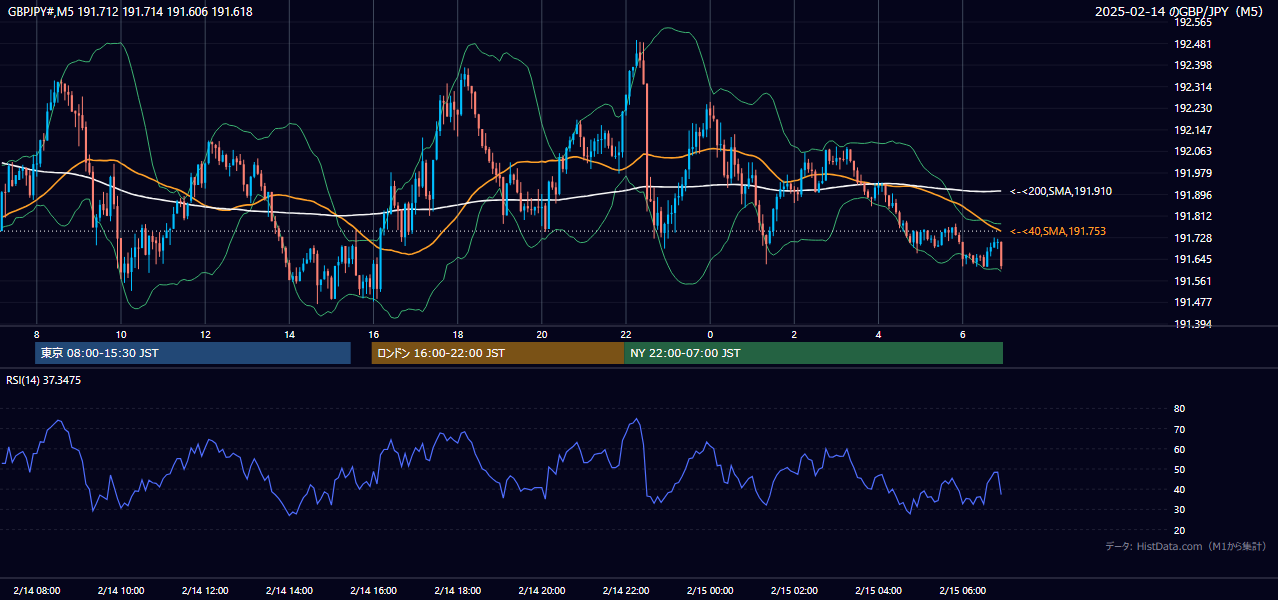Screen dimensions: 1278x600
Task: Select the RSI scale level 30
Action: click(1179, 509)
